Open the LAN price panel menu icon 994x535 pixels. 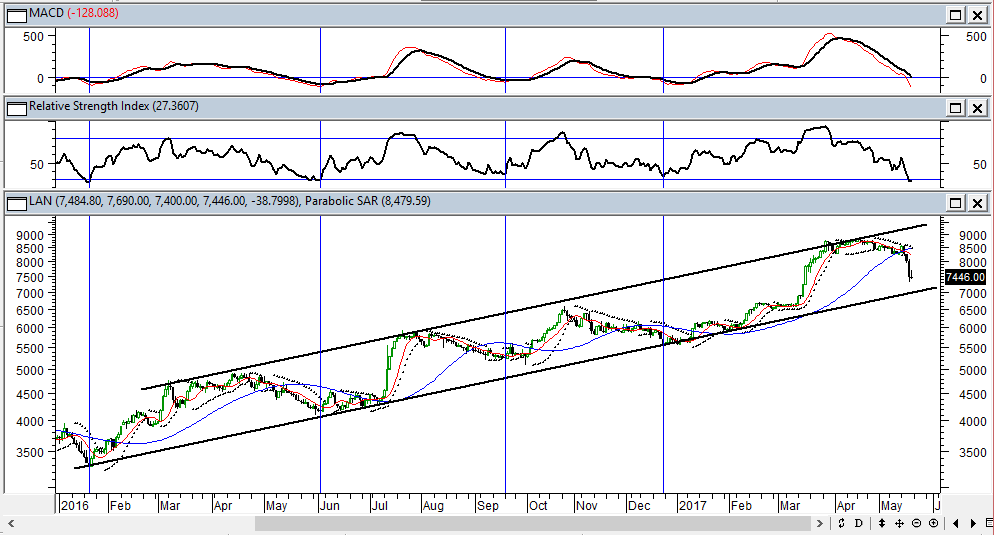15,202
